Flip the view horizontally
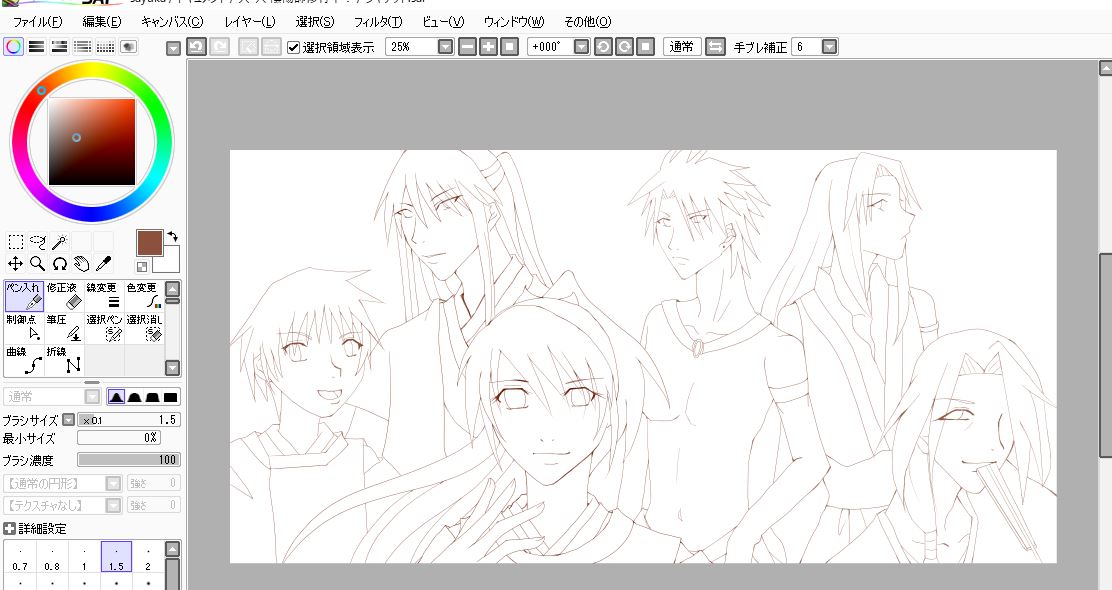 [x=716, y=47]
